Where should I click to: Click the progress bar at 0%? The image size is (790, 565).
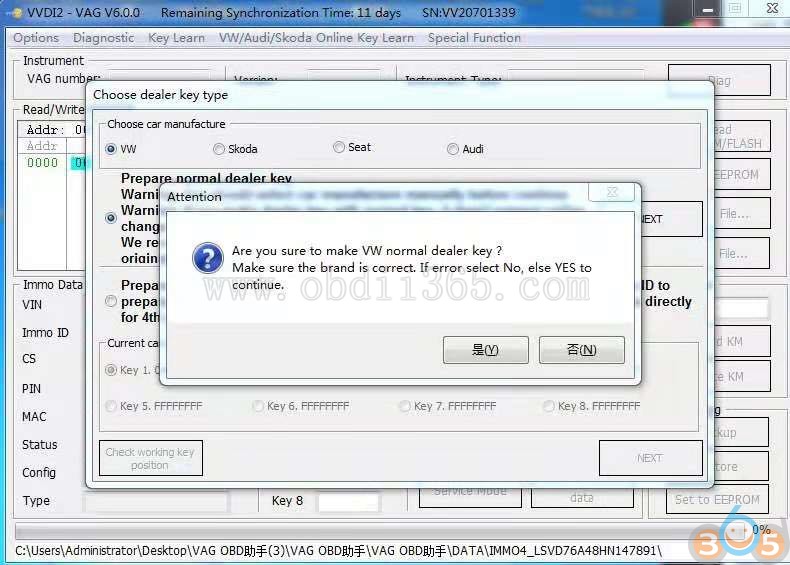pos(381,531)
